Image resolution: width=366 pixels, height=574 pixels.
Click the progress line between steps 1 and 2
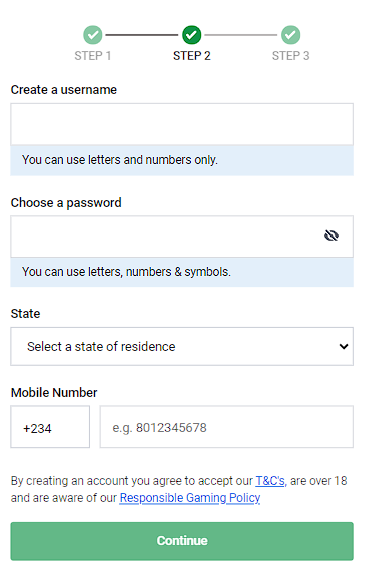pyautogui.click(x=142, y=35)
